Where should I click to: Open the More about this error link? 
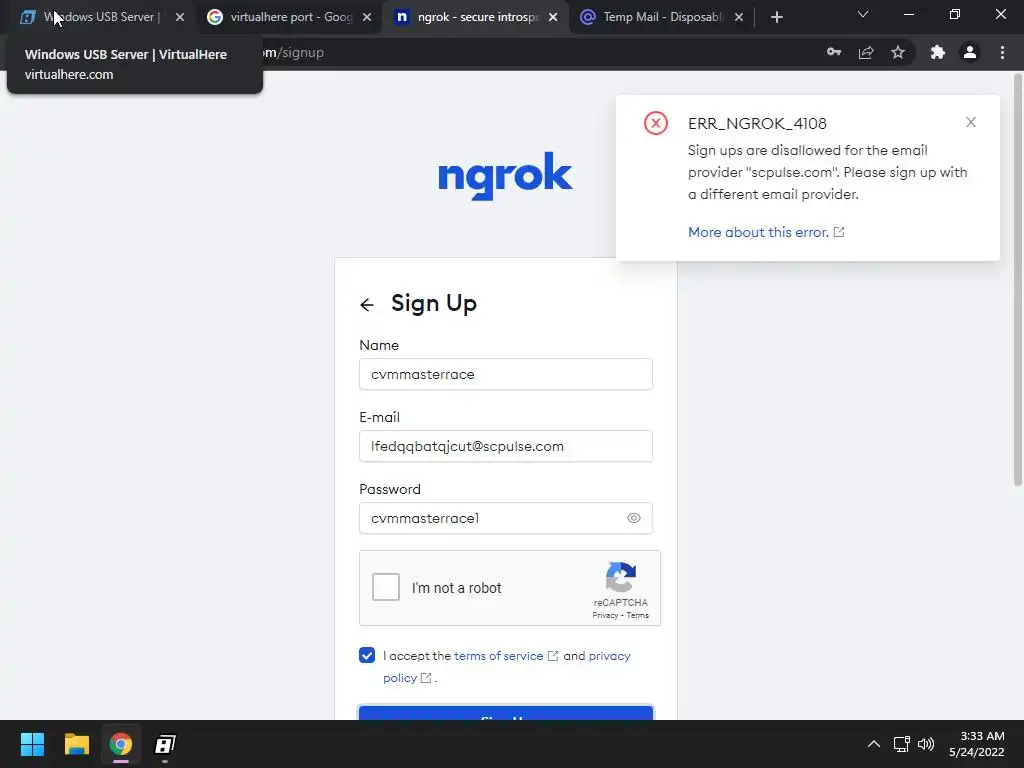click(765, 232)
